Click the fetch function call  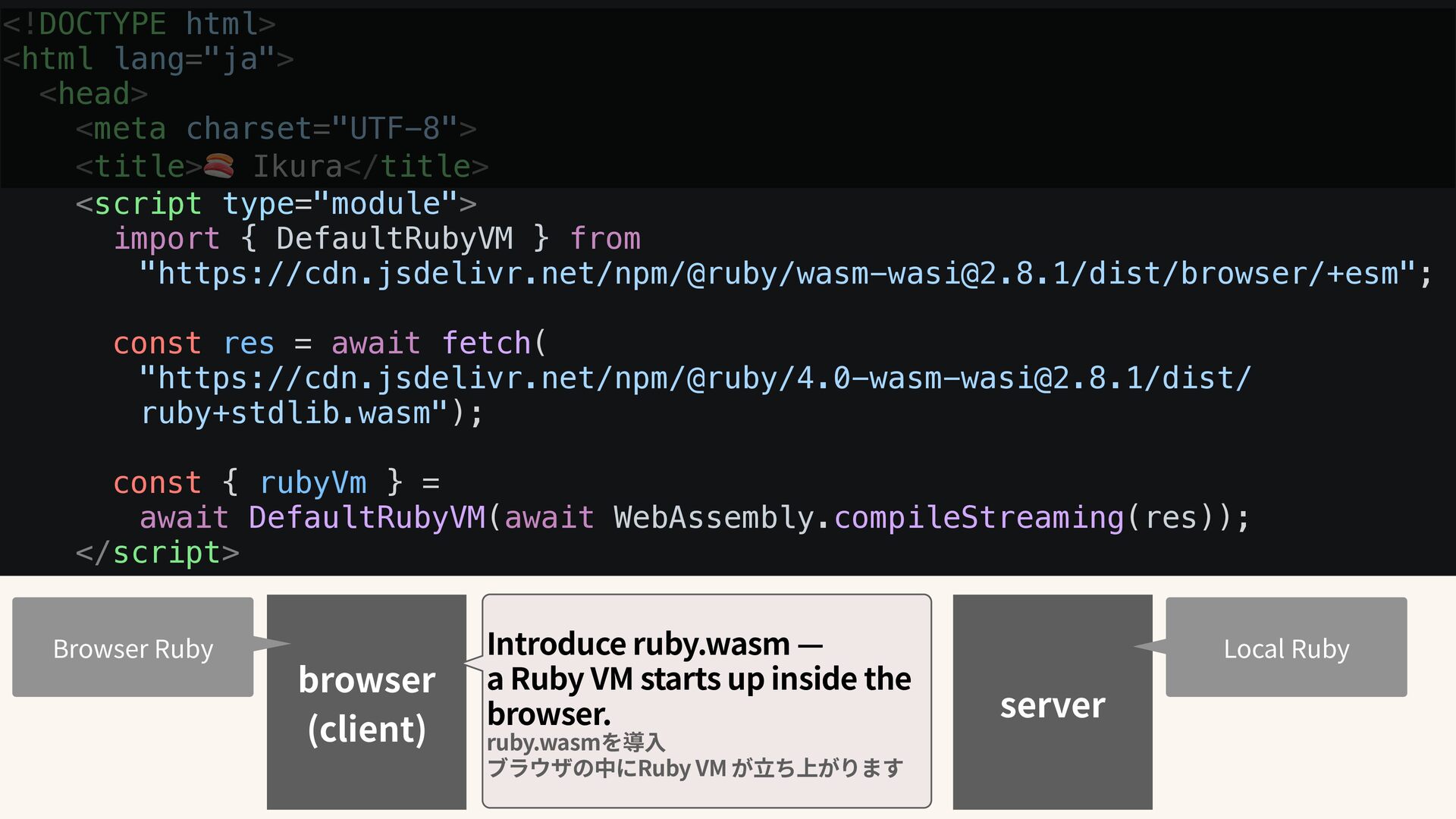(x=486, y=344)
